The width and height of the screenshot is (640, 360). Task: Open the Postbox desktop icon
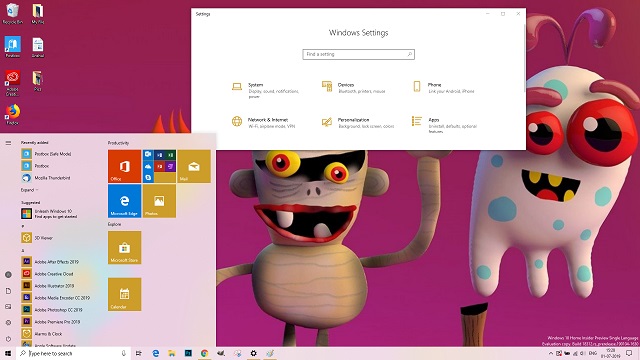[x=12, y=47]
